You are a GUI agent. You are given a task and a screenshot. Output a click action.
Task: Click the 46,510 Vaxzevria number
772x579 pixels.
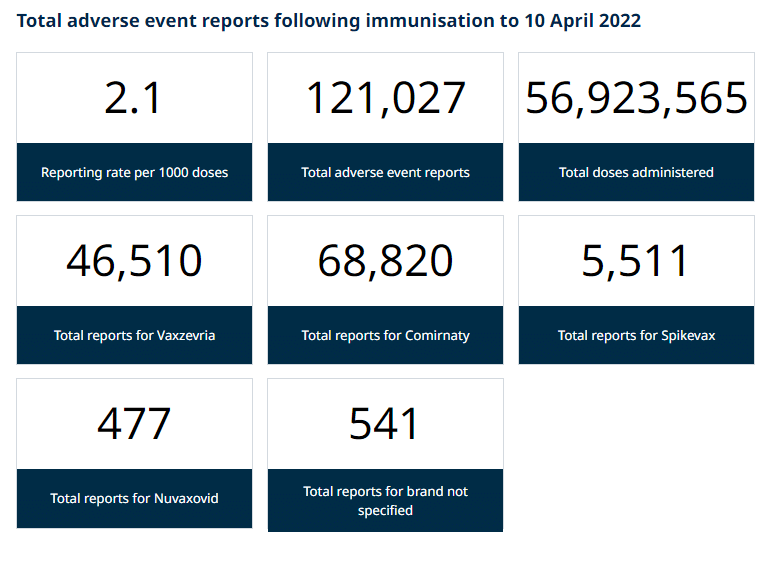(x=134, y=261)
